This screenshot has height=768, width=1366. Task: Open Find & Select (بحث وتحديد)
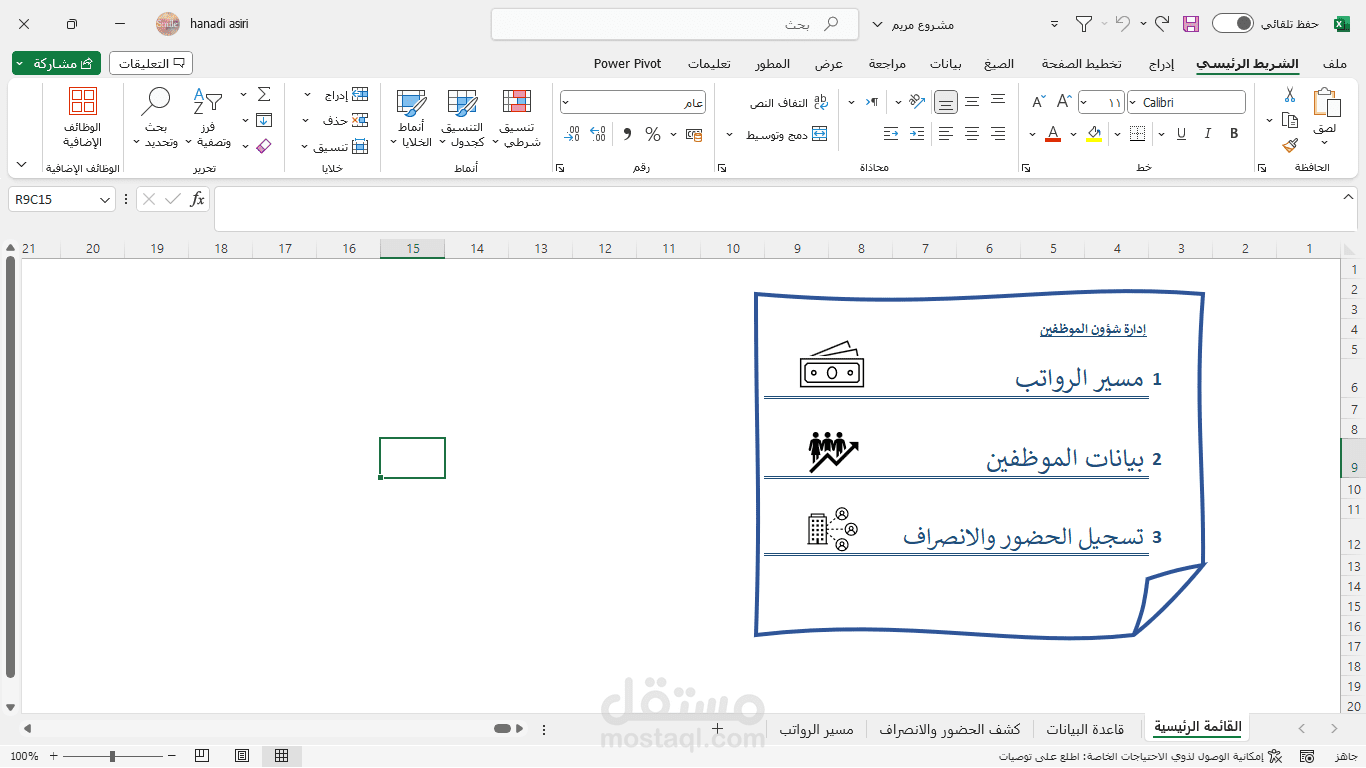coord(155,119)
